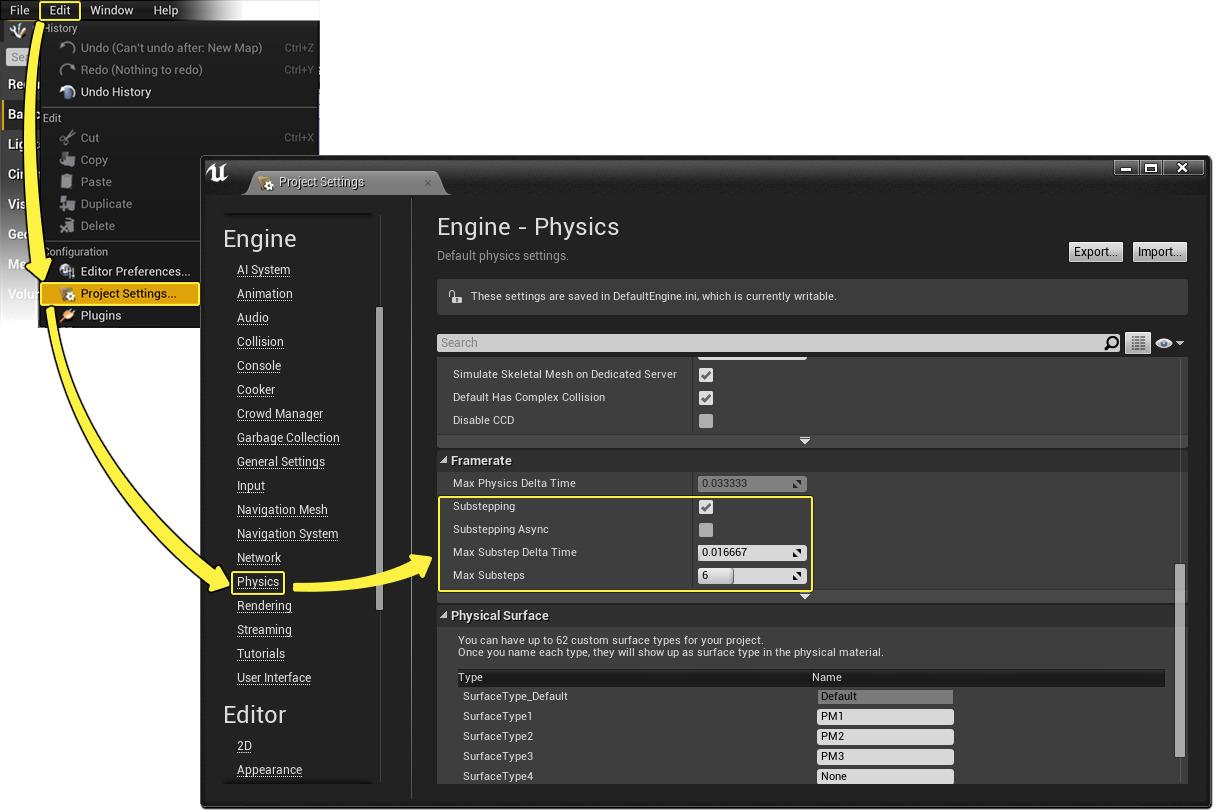Collapse the Framerate section
1217x811 pixels.
tap(445, 461)
